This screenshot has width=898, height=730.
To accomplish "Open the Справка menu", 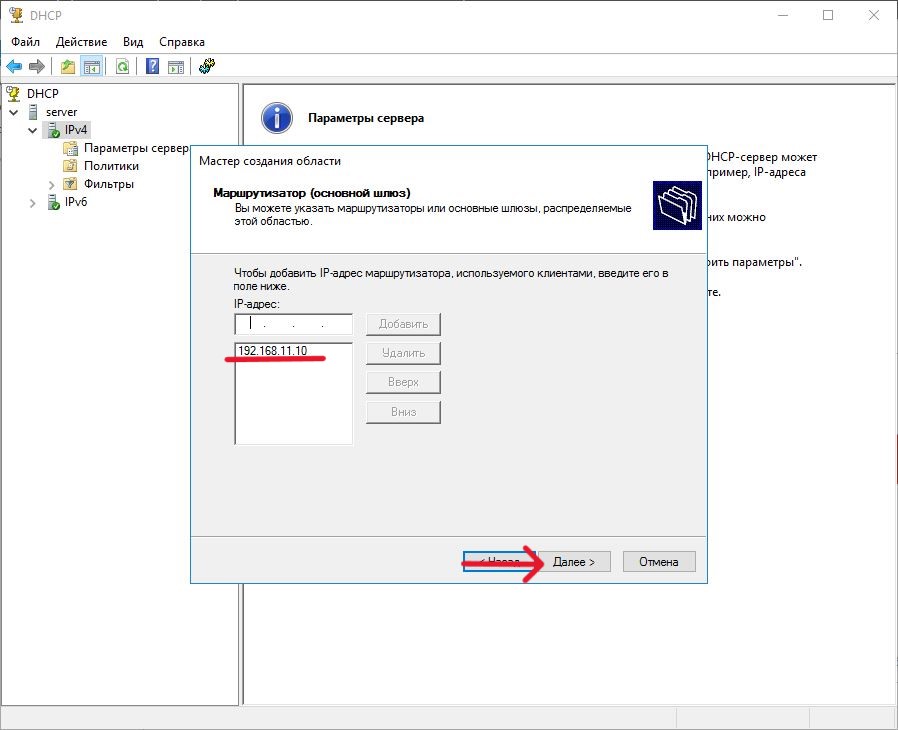I will click(182, 42).
